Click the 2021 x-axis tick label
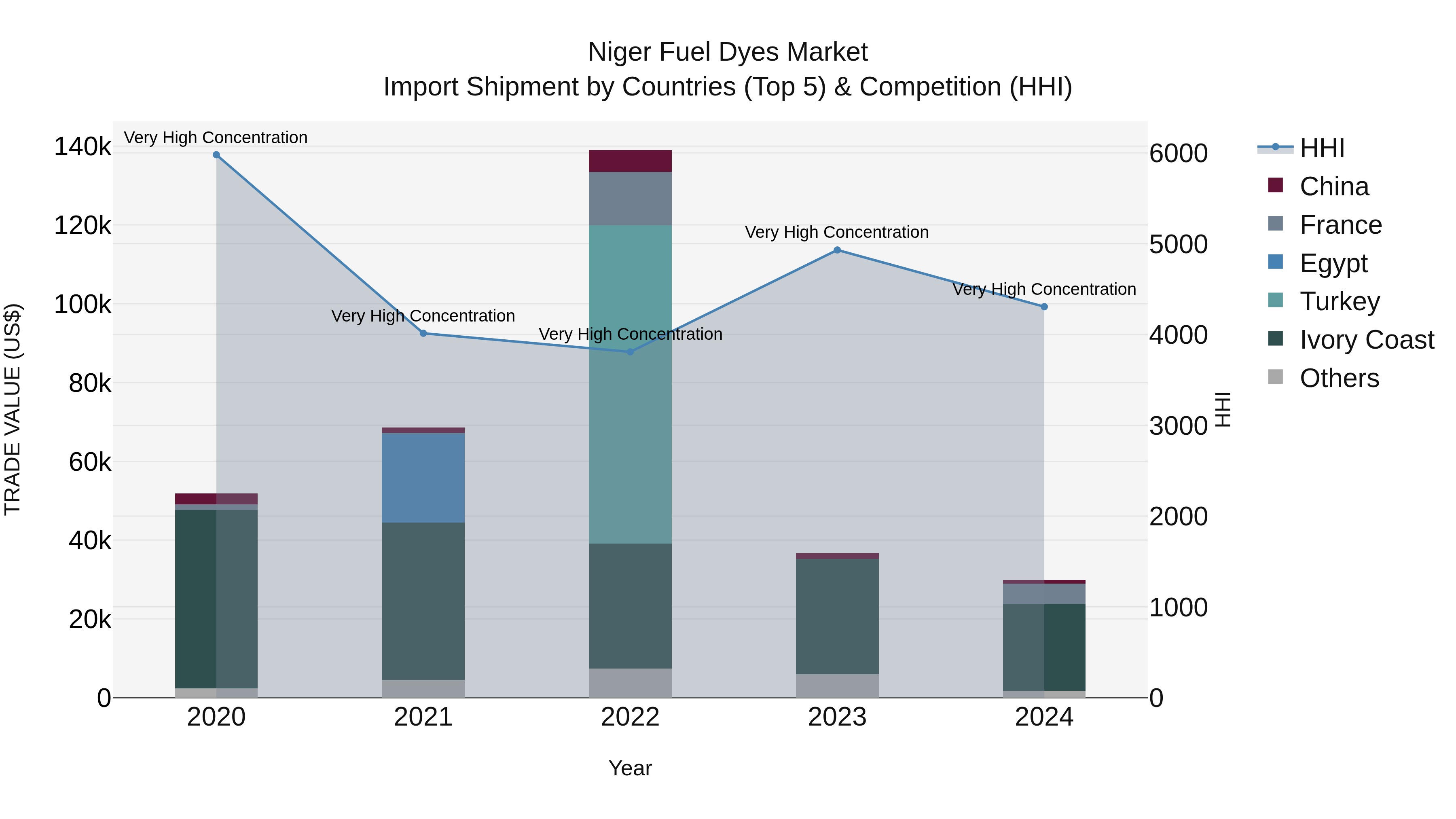This screenshot has width=1456, height=819. [x=423, y=717]
